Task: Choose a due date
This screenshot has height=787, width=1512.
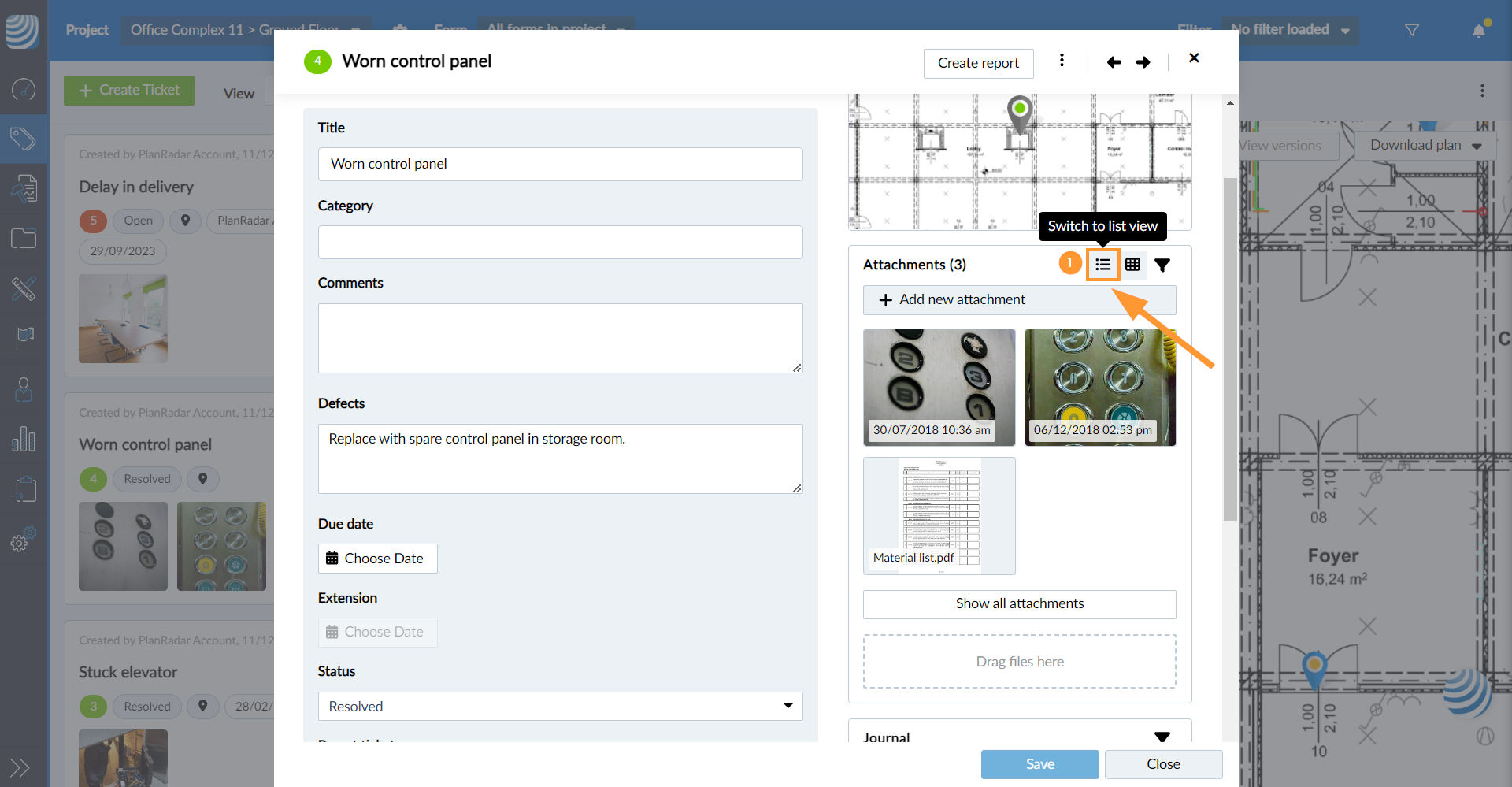Action: point(377,559)
